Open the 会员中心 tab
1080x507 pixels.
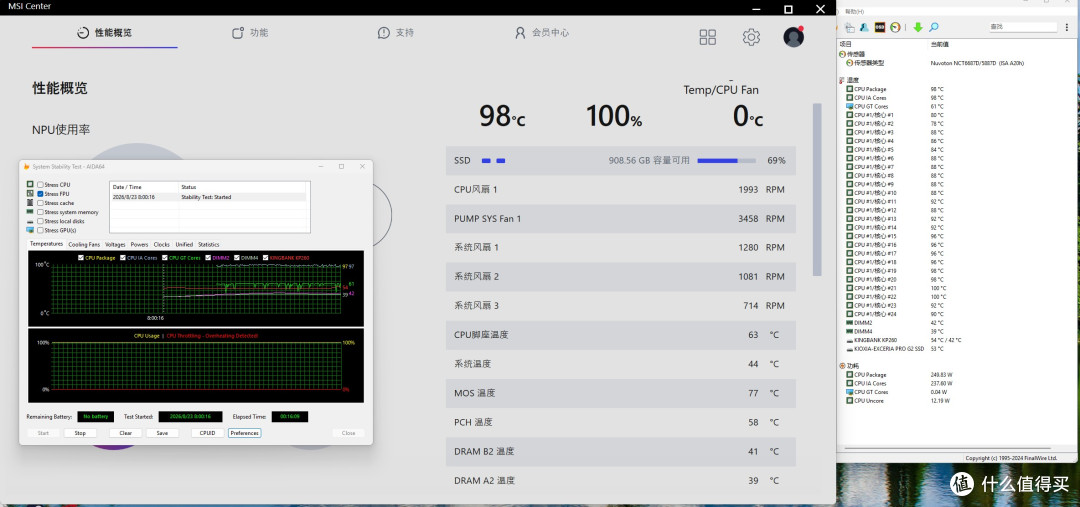coord(542,33)
